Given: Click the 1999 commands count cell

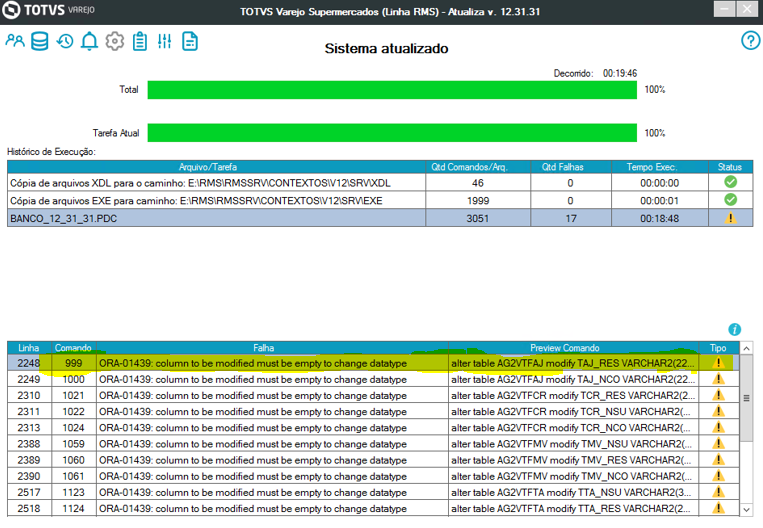Looking at the screenshot, I should [x=478, y=200].
